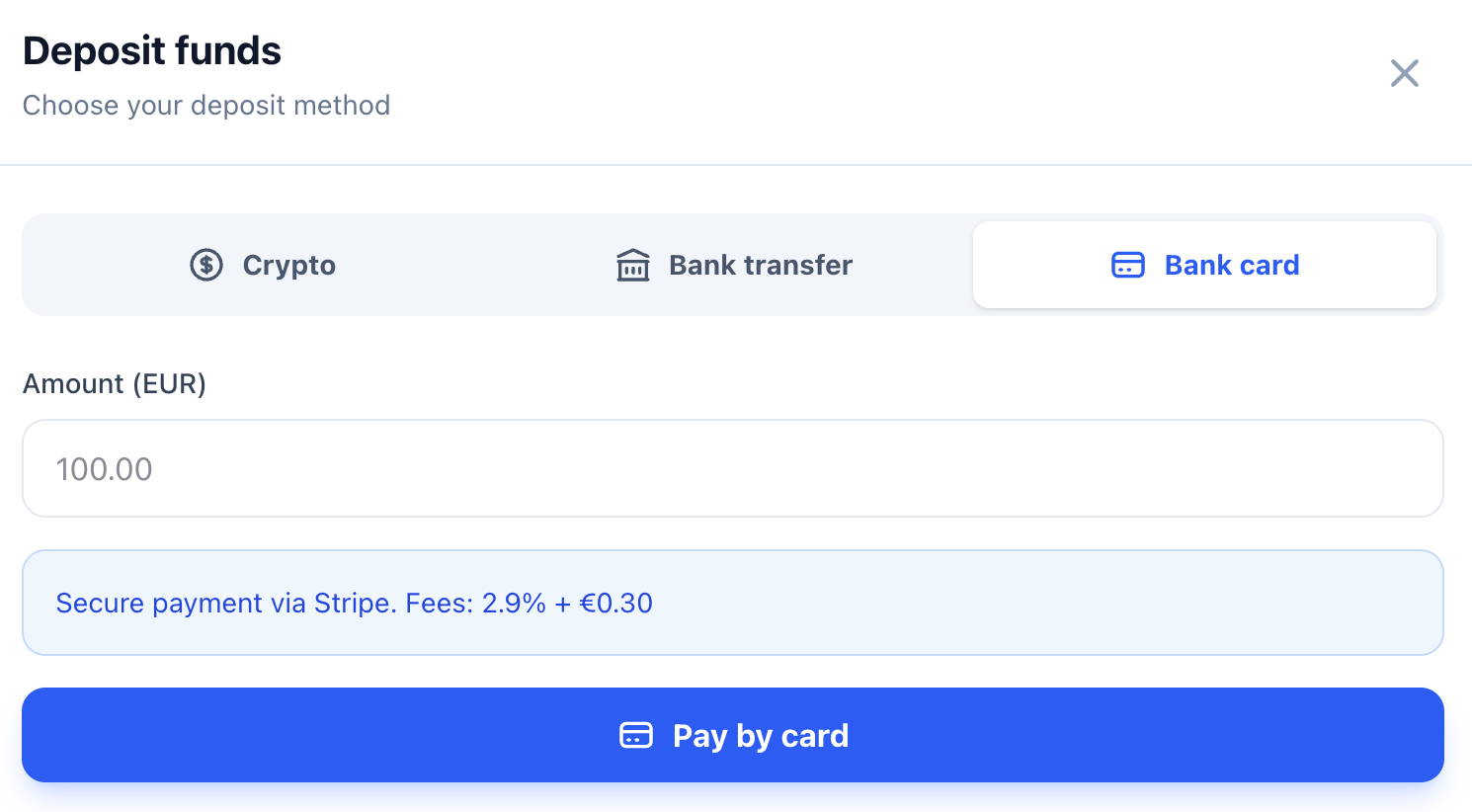Choose the Bank card tab
The height and width of the screenshot is (812, 1472).
1204,265
